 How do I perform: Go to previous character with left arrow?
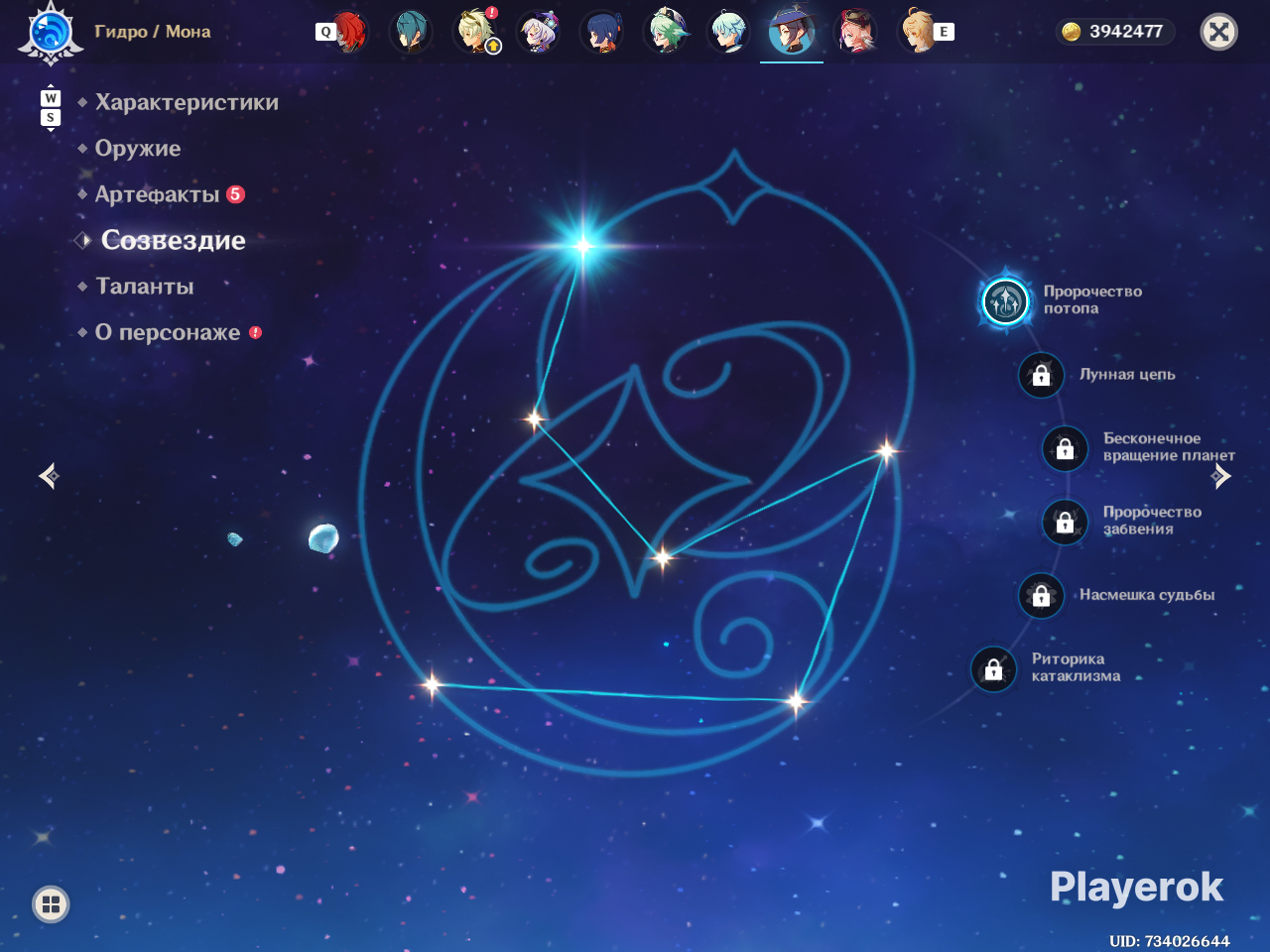(x=49, y=477)
